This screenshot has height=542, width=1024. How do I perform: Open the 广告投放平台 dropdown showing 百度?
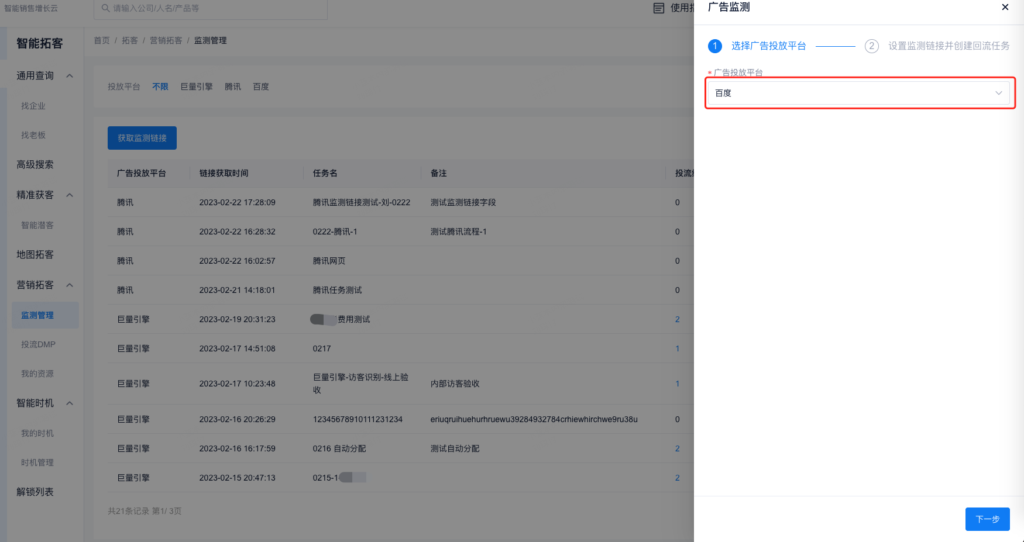859,93
